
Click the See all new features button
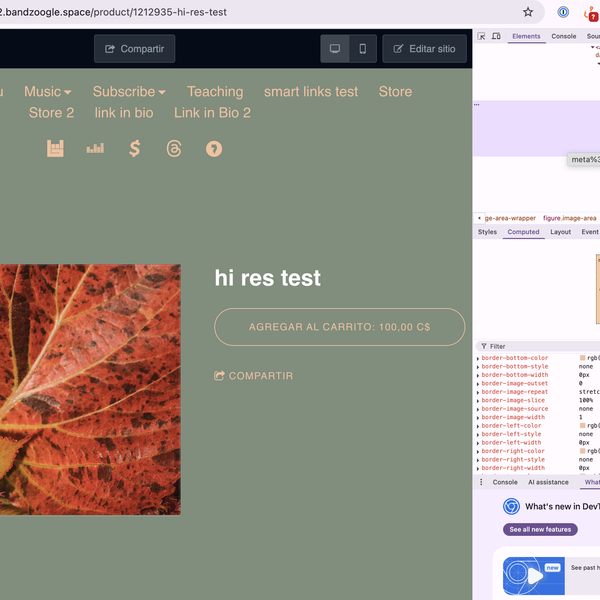[x=540, y=530]
